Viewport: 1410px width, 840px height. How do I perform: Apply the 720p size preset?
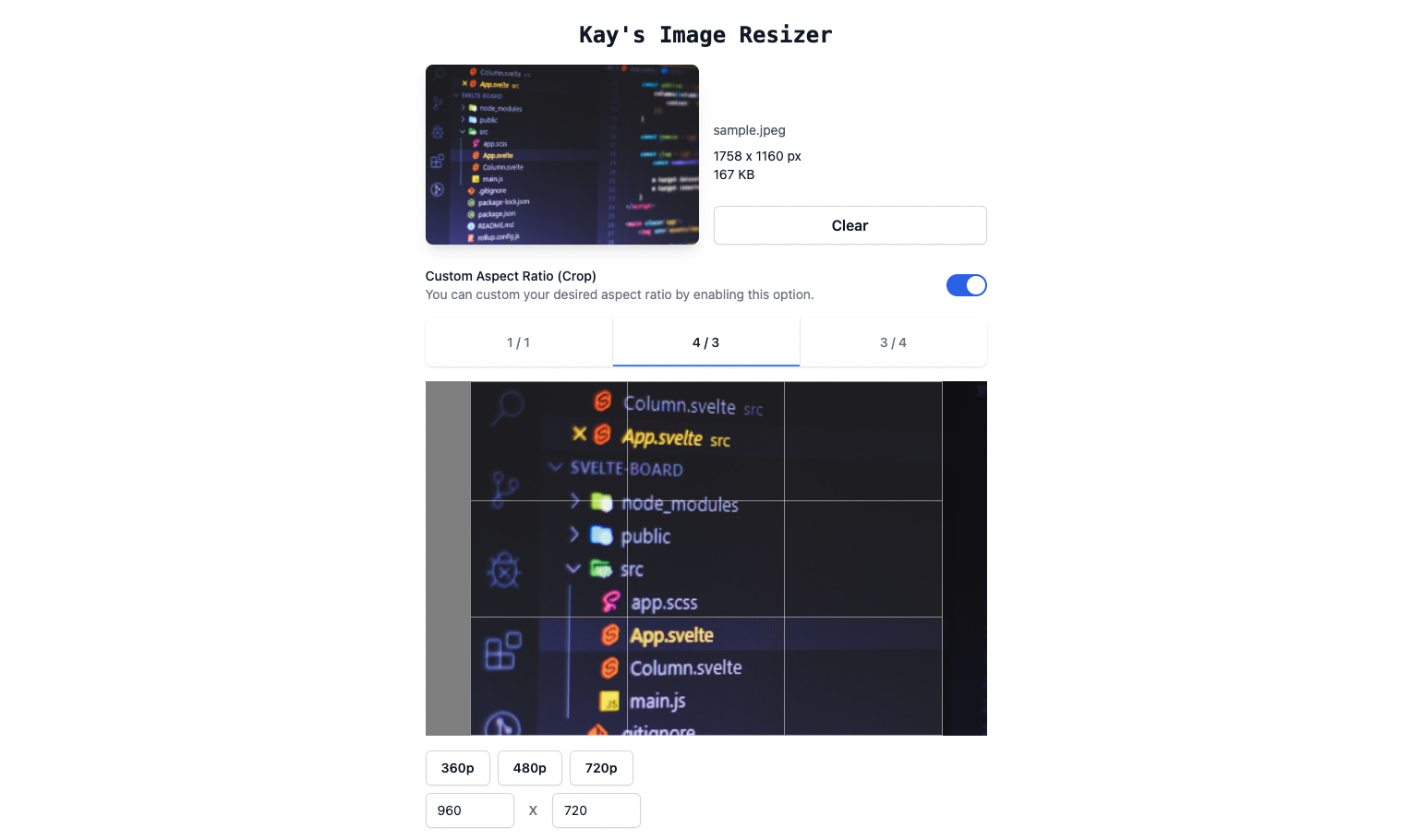pos(601,768)
